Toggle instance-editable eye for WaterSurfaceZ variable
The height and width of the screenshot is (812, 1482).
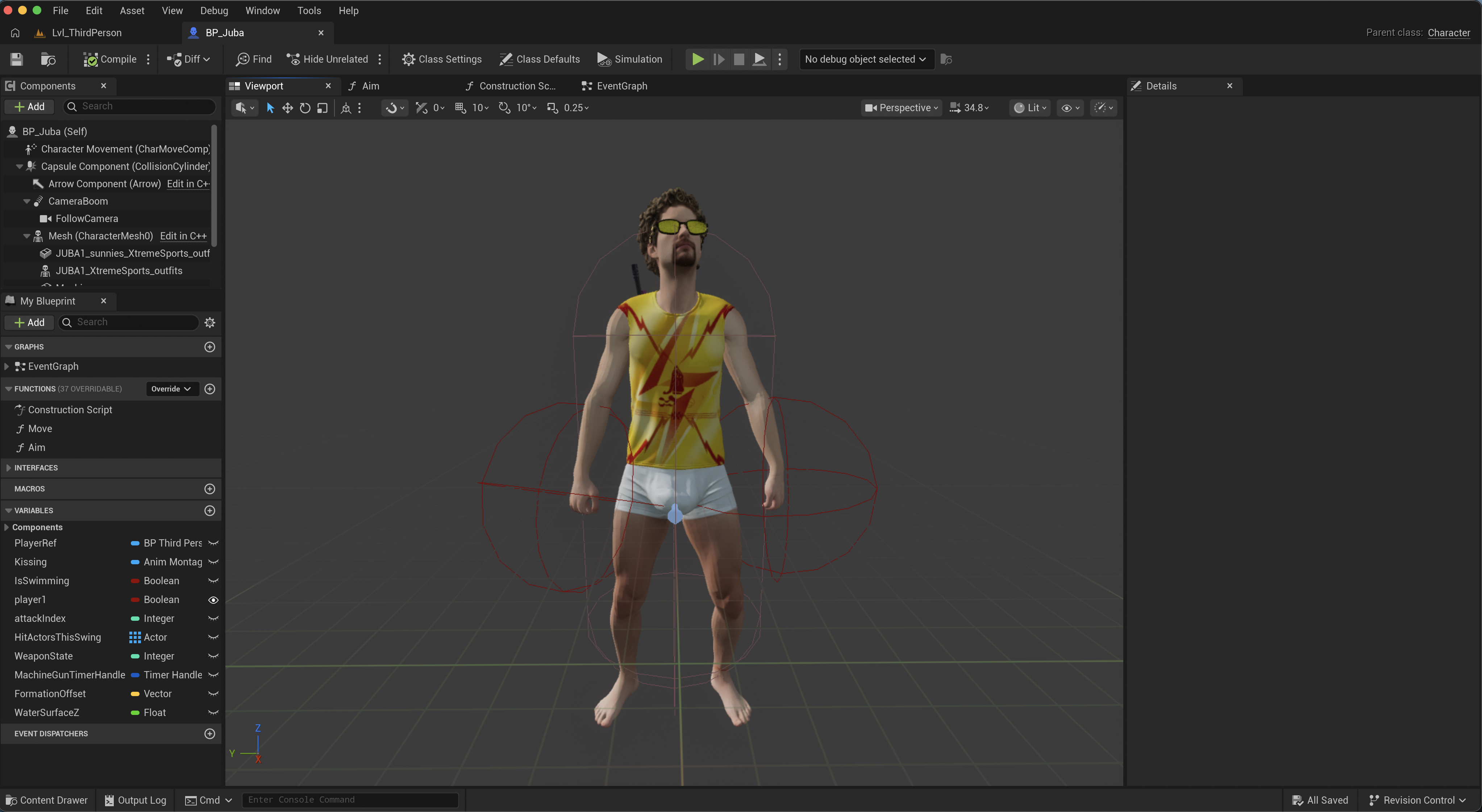coord(213,712)
